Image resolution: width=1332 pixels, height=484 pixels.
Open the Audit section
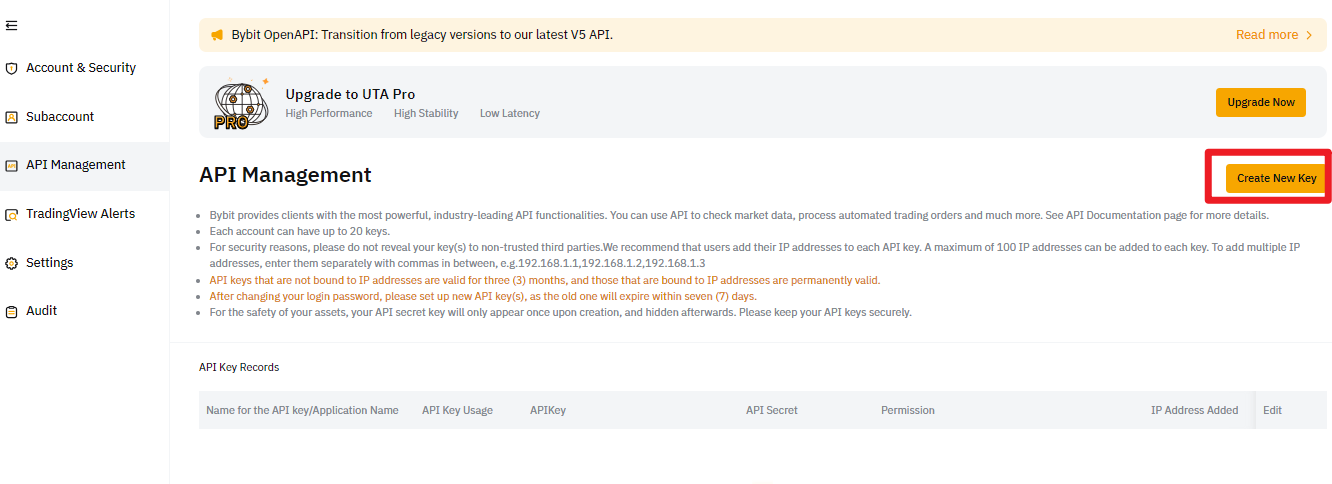coord(42,311)
